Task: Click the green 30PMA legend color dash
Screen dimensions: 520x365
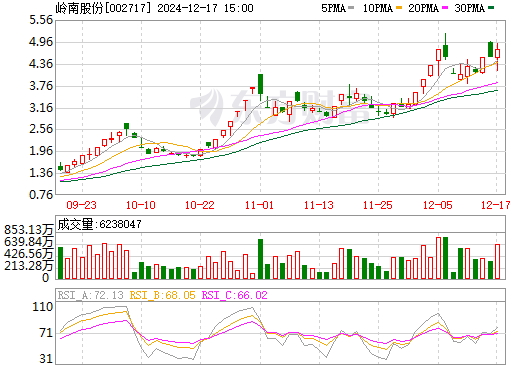Action: [x=491, y=7]
